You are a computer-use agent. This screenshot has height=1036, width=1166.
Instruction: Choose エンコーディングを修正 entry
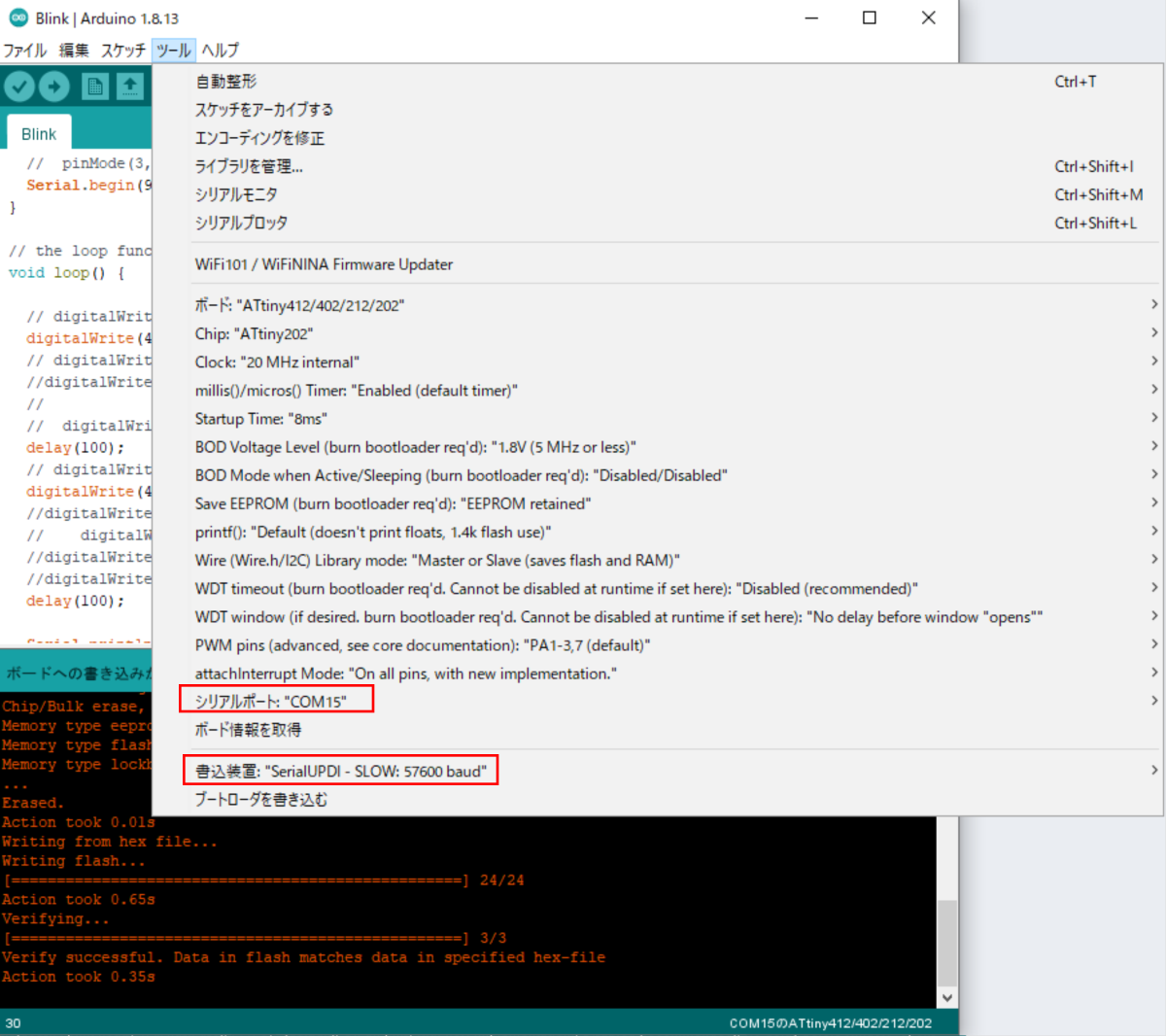(658, 138)
